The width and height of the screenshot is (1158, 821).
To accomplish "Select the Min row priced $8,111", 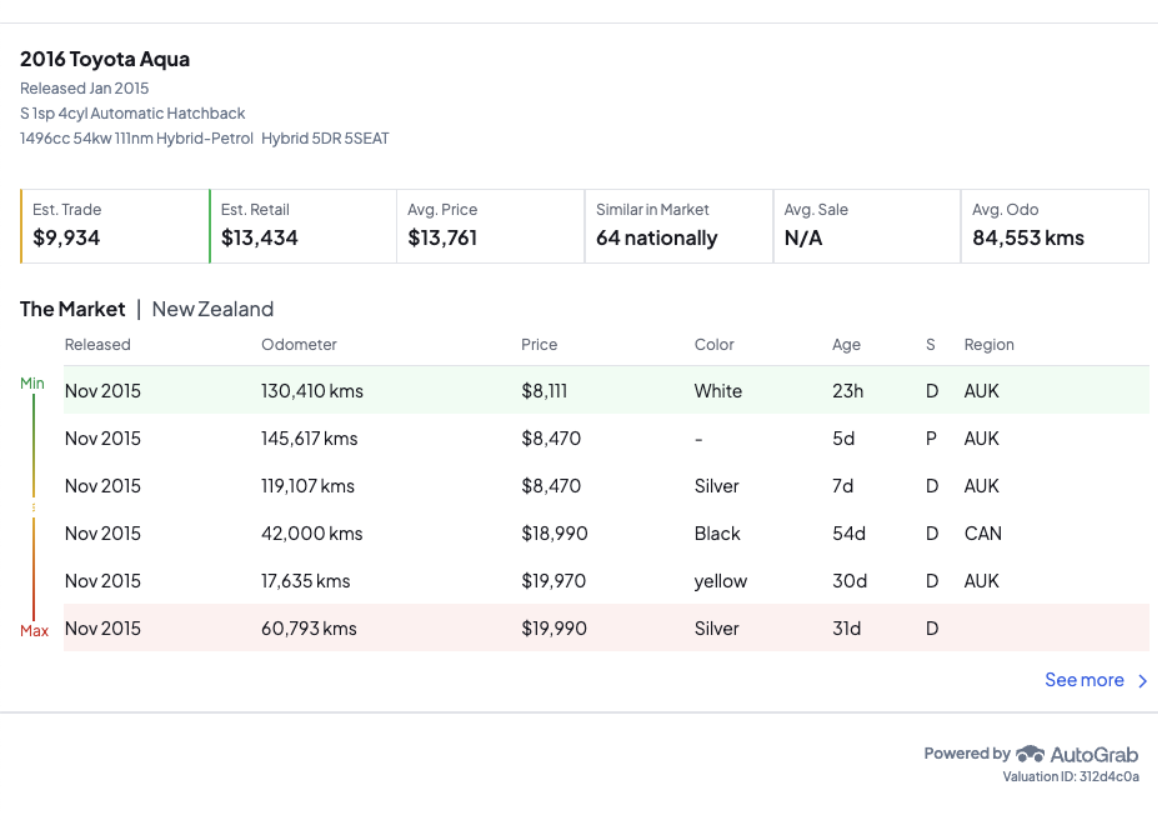I will 606,391.
